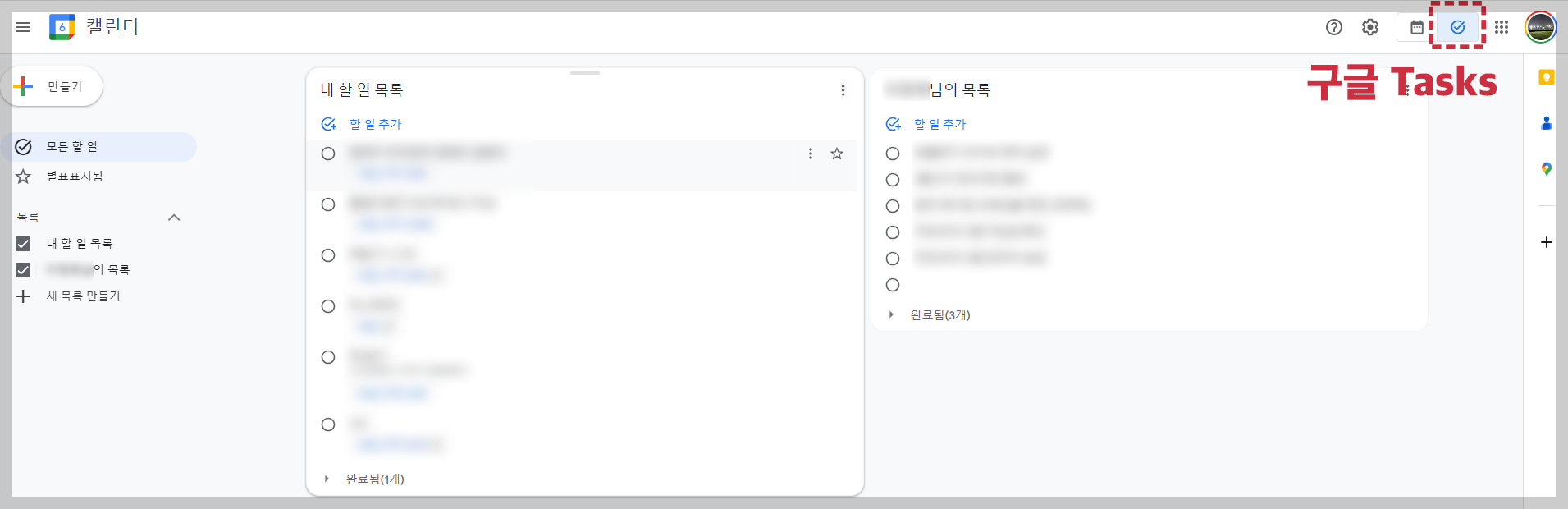Open Contacts in side panel
The width and height of the screenshot is (1568, 509).
1547,123
